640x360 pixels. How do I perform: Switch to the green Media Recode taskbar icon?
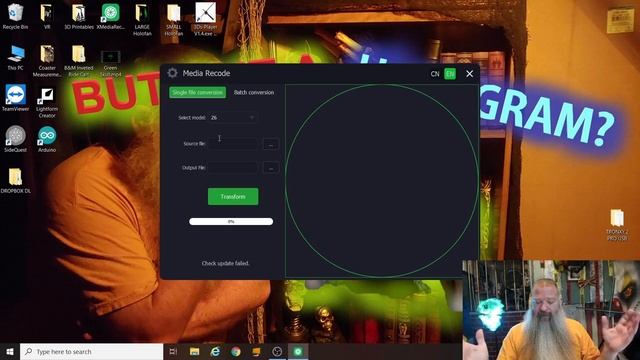click(x=298, y=351)
